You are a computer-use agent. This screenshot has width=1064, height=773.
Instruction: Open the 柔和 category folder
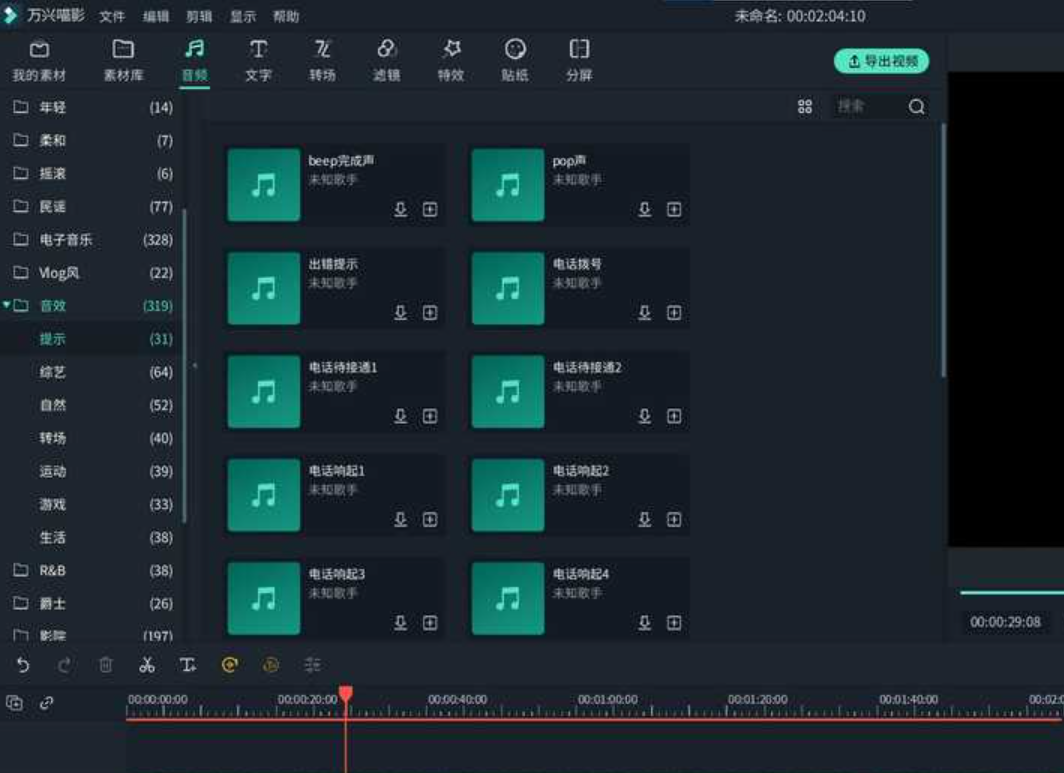coord(93,140)
